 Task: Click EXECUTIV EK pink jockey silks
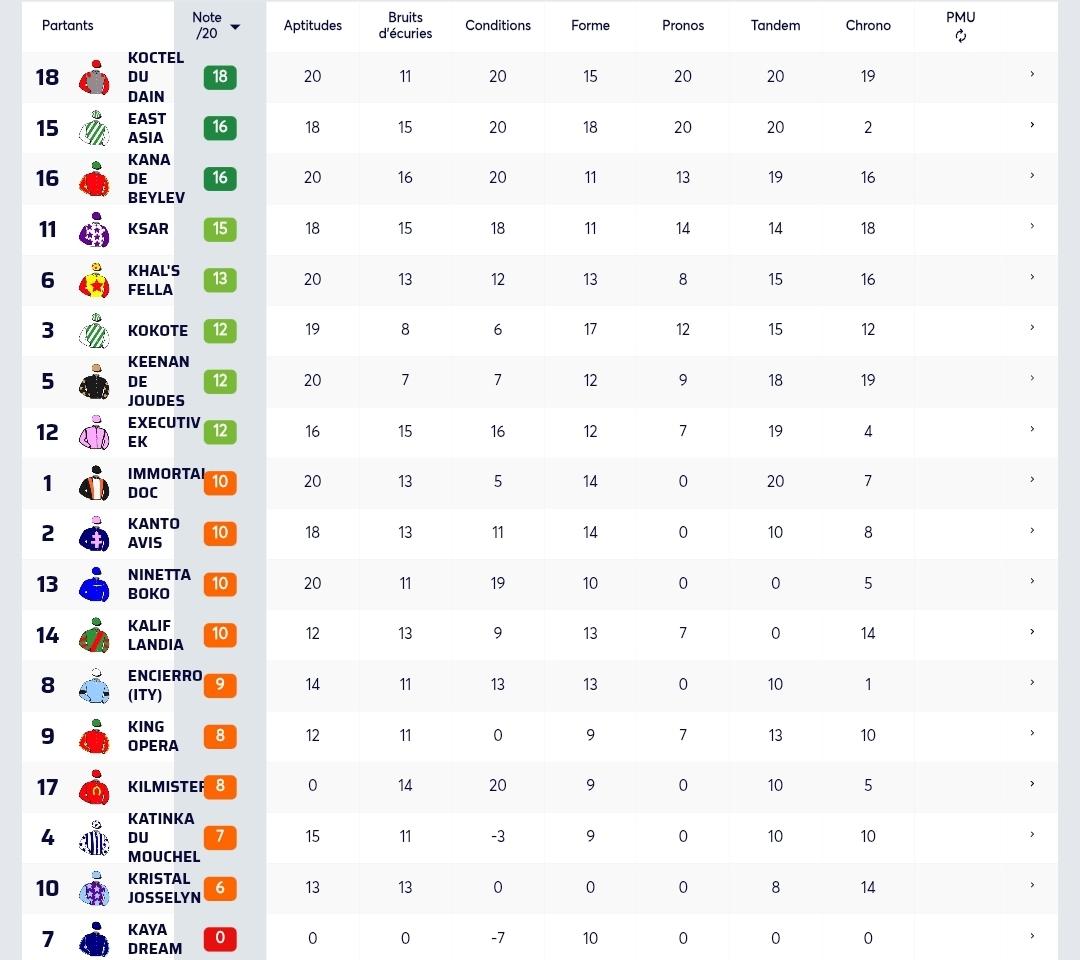pyautogui.click(x=94, y=432)
